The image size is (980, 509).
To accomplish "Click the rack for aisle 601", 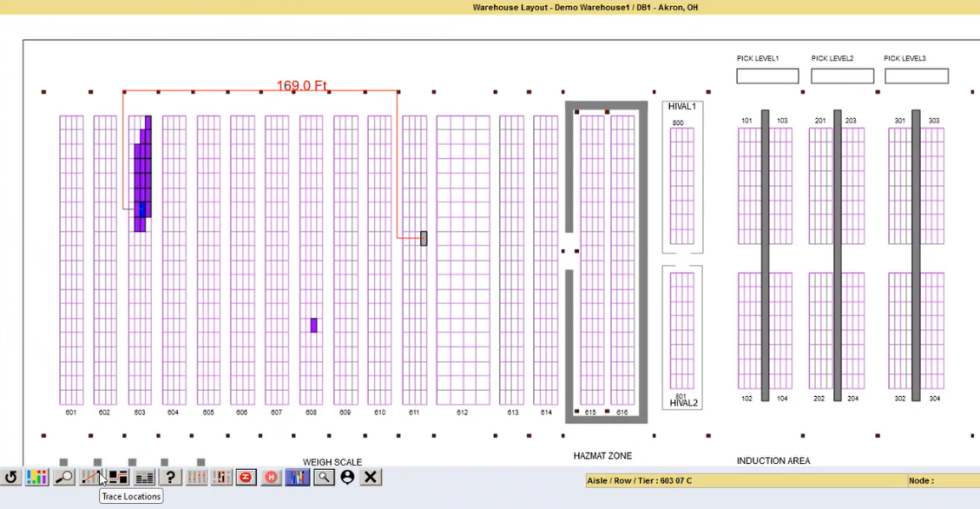I will [x=71, y=260].
